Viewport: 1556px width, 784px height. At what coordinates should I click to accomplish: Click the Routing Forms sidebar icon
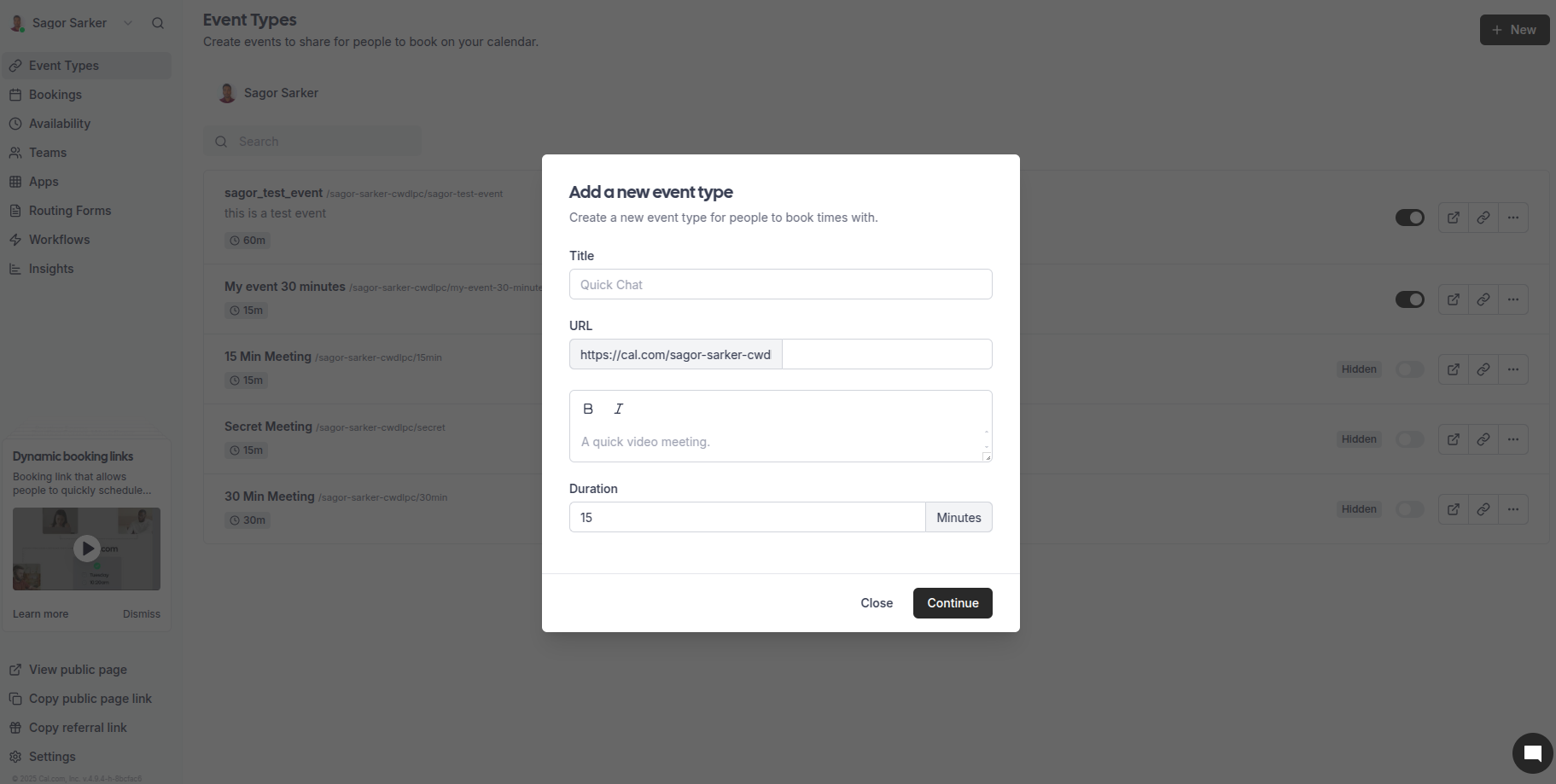tap(17, 211)
